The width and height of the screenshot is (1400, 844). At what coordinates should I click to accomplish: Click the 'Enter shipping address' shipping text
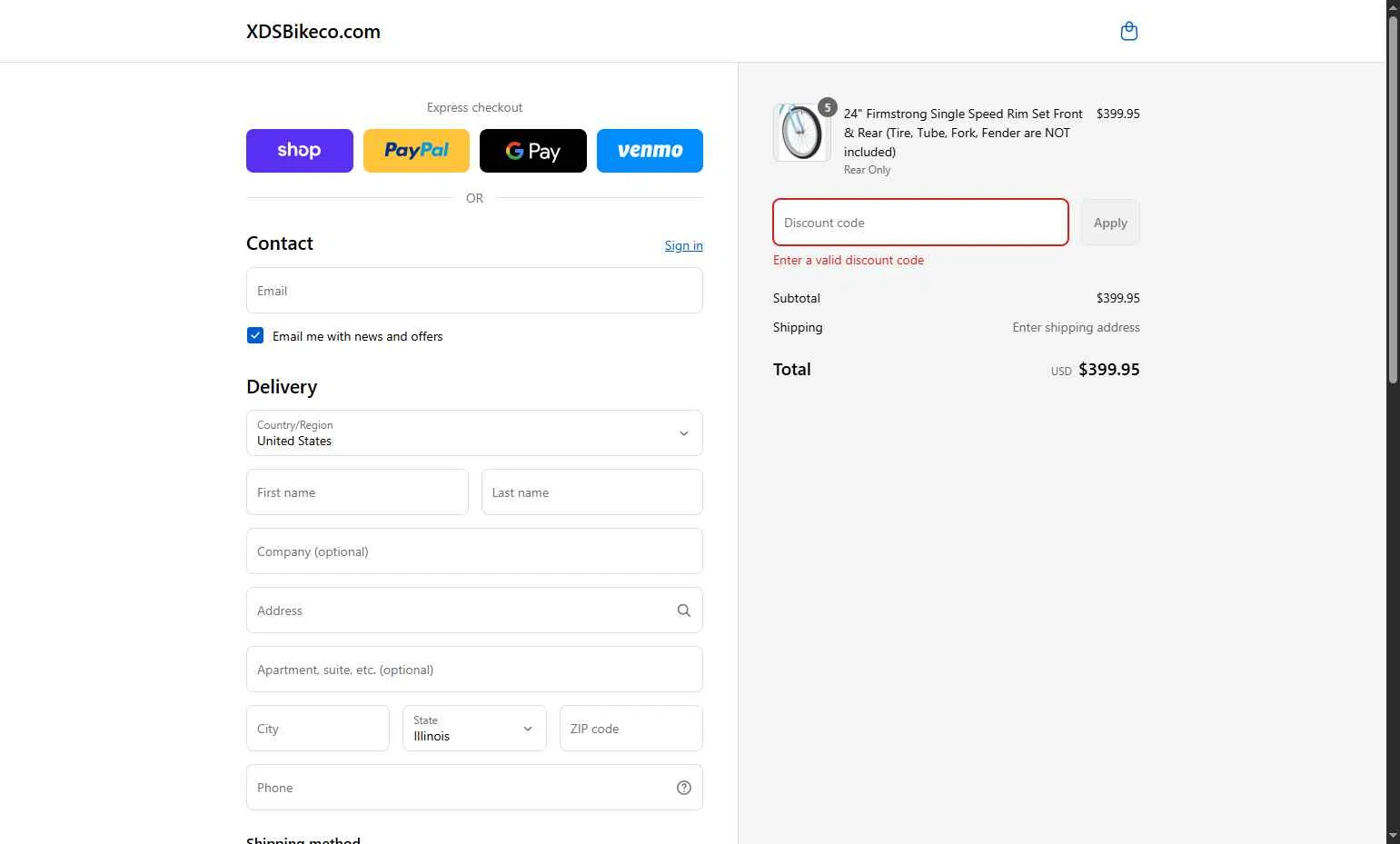coord(1077,327)
